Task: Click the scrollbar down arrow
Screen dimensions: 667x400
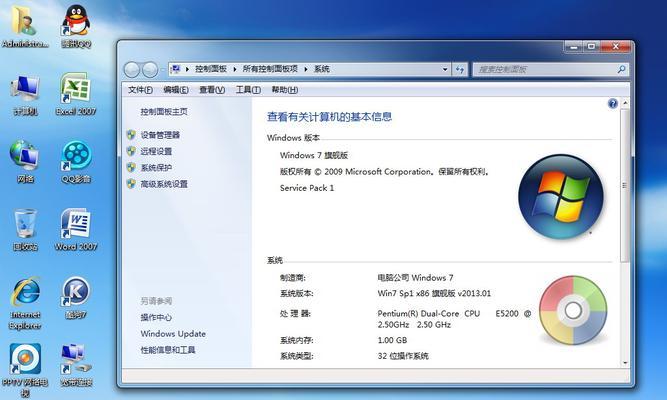Action: point(625,363)
